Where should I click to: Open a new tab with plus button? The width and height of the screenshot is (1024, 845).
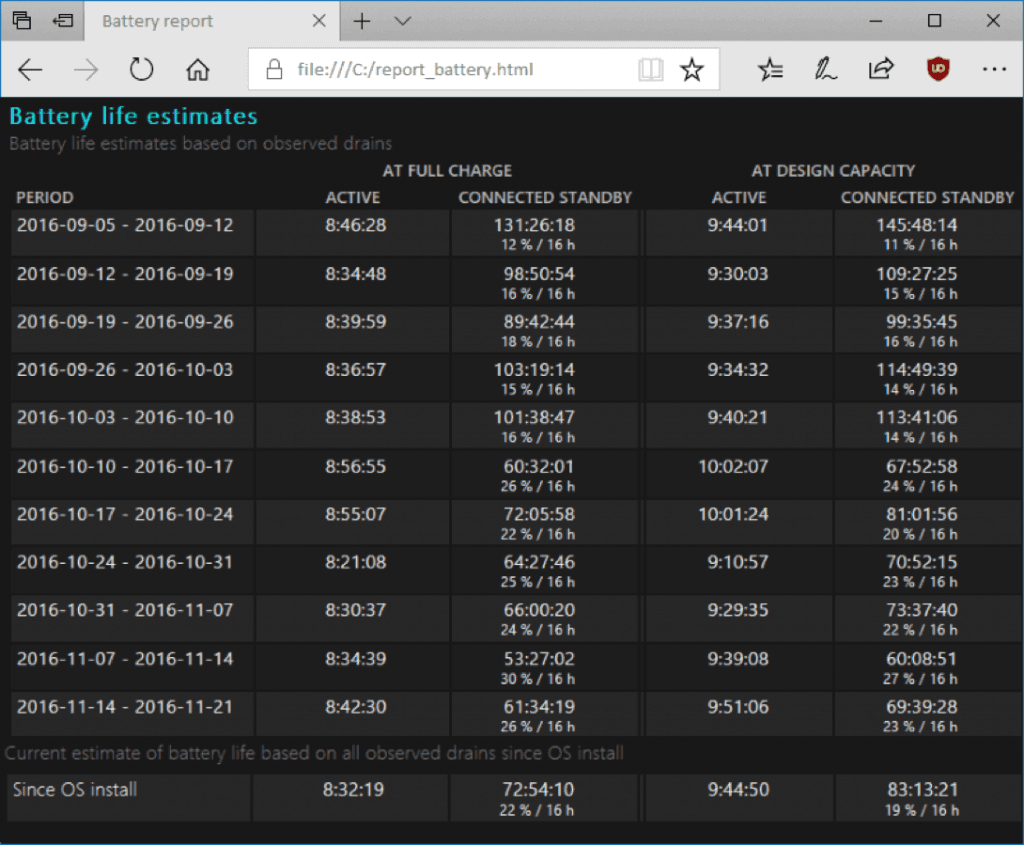pyautogui.click(x=362, y=21)
